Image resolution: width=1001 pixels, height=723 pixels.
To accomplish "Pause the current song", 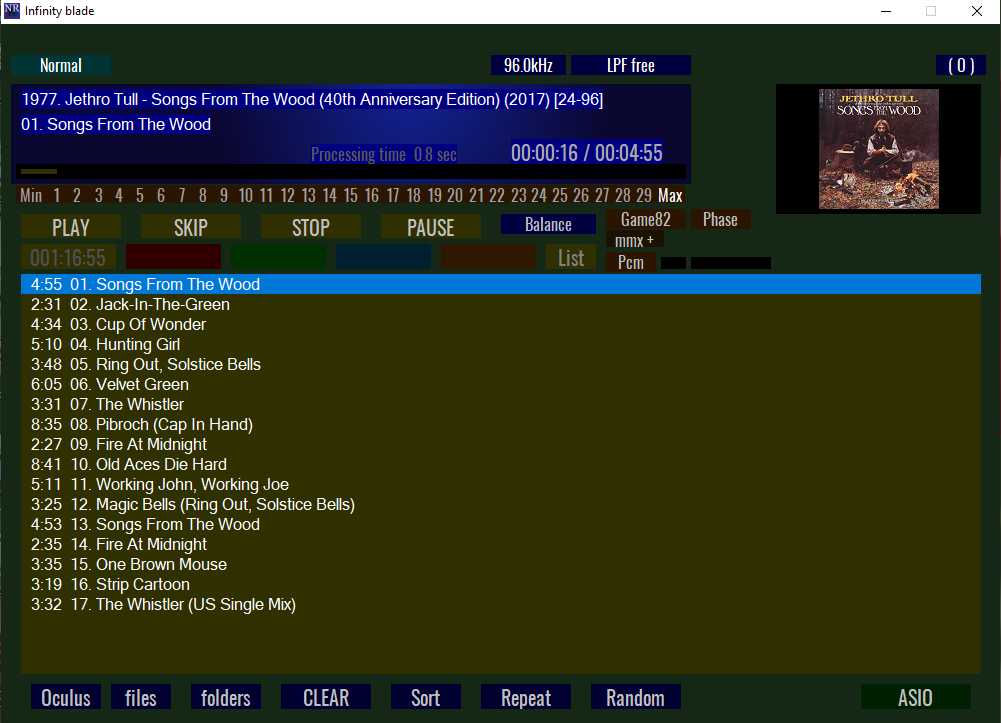I will 430,227.
